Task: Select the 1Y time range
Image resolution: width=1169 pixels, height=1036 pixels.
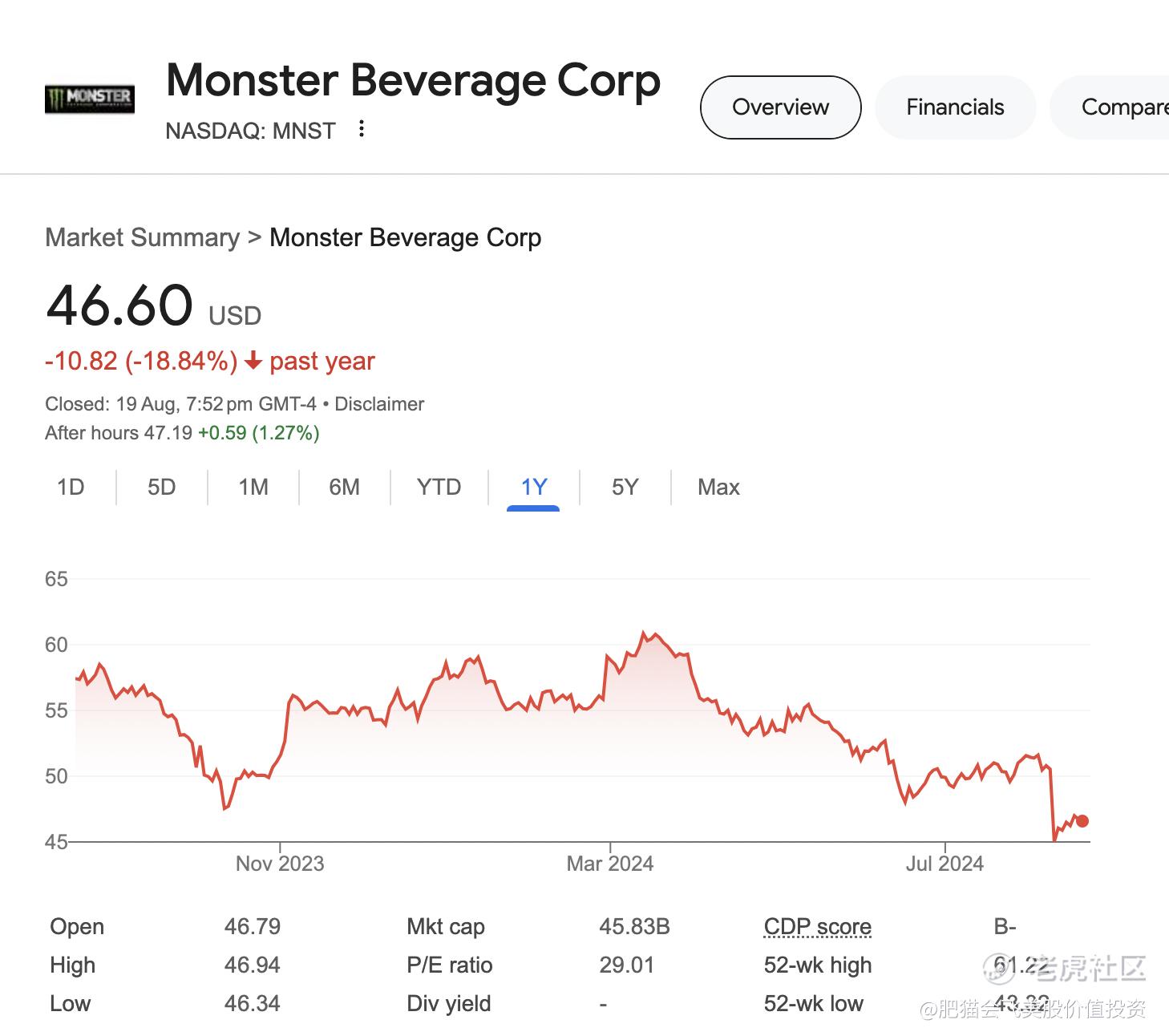Action: [533, 488]
